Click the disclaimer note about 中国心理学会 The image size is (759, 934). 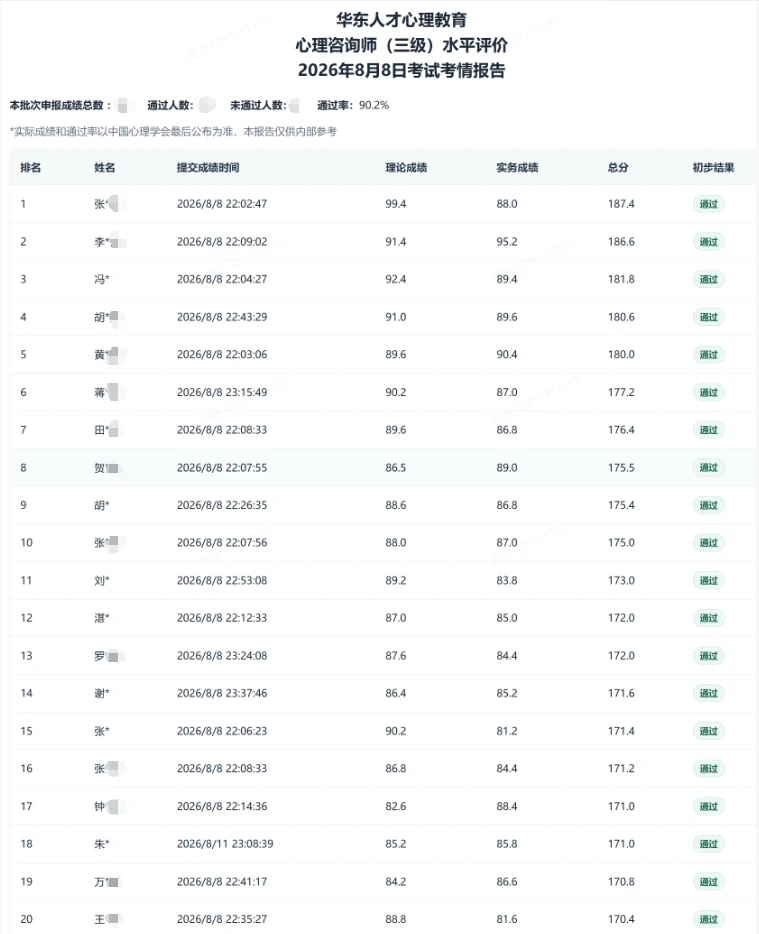pos(173,132)
